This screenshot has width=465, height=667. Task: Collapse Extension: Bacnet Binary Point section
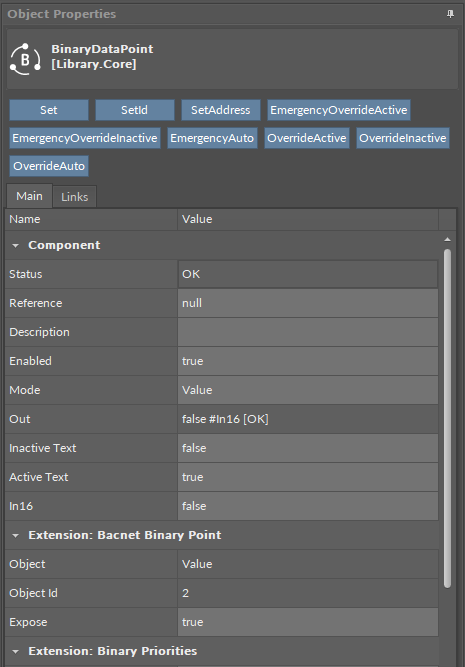click(x=16, y=535)
